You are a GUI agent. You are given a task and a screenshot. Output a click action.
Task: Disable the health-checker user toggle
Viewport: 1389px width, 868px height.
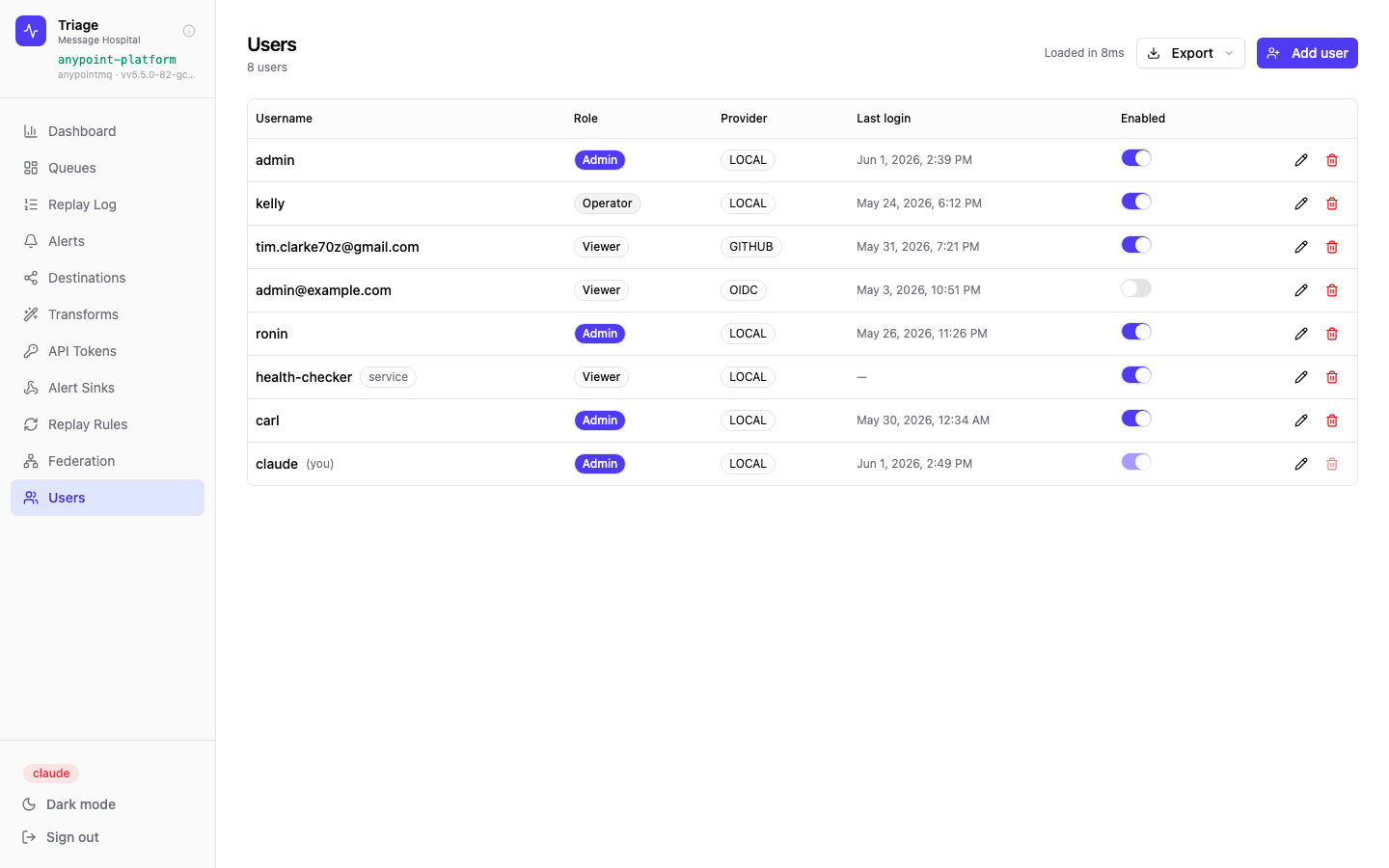[x=1136, y=375]
